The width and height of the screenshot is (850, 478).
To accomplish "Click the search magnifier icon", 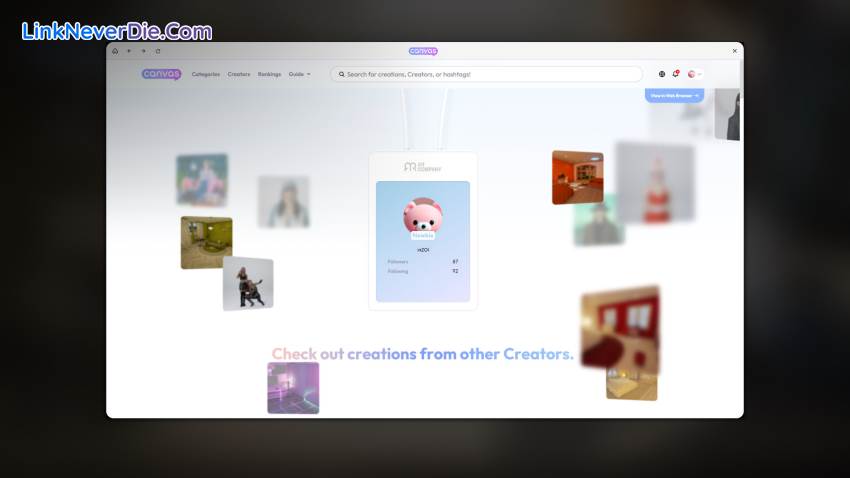I will pos(341,74).
